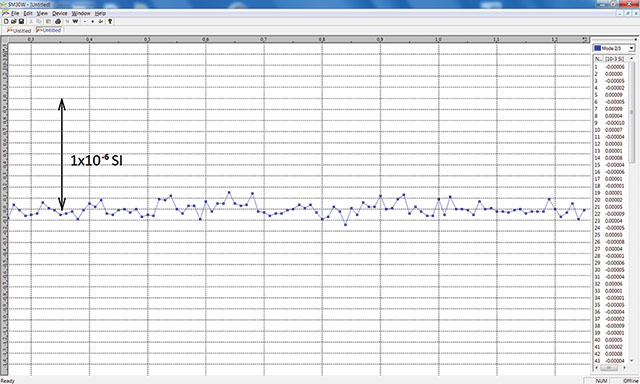640x384 pixels.
Task: Open the File menu
Action: point(14,13)
